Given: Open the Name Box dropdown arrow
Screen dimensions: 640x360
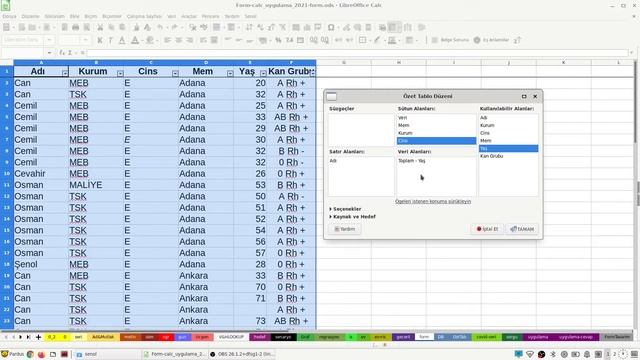Looking at the screenshot, I should [x=49, y=53].
